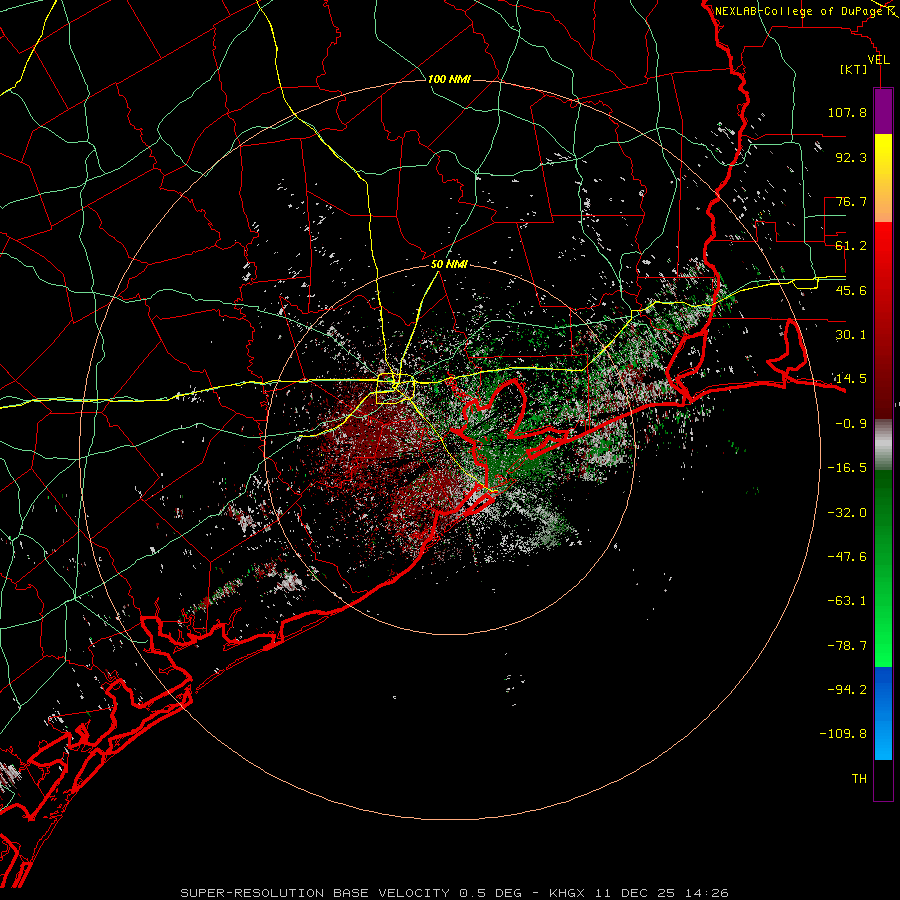This screenshot has width=900, height=900.
Task: Click the 92.3 scale value
Action: (851, 157)
